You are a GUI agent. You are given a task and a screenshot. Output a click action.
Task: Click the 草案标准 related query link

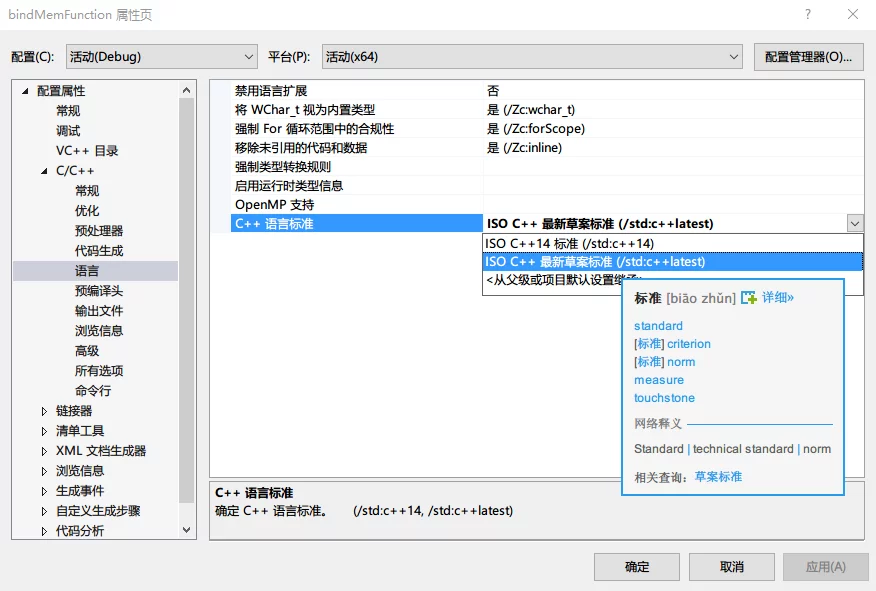[718, 477]
